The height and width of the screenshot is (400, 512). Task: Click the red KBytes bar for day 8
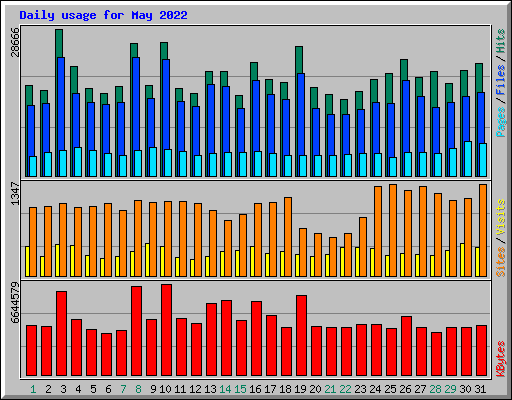click(x=136, y=331)
